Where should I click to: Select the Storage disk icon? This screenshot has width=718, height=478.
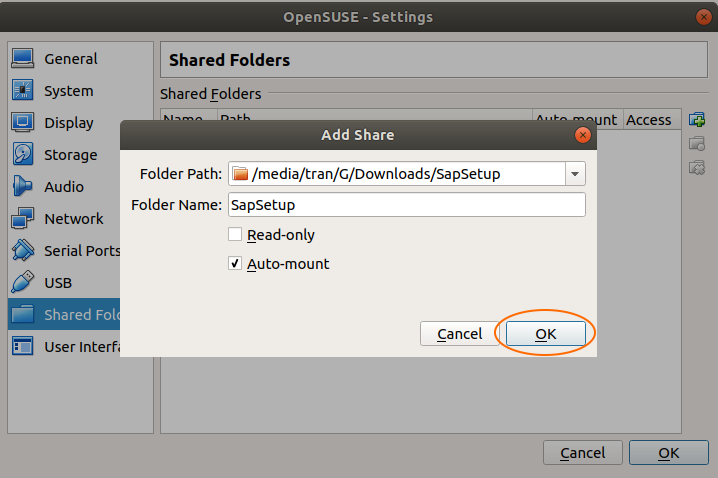coord(22,154)
